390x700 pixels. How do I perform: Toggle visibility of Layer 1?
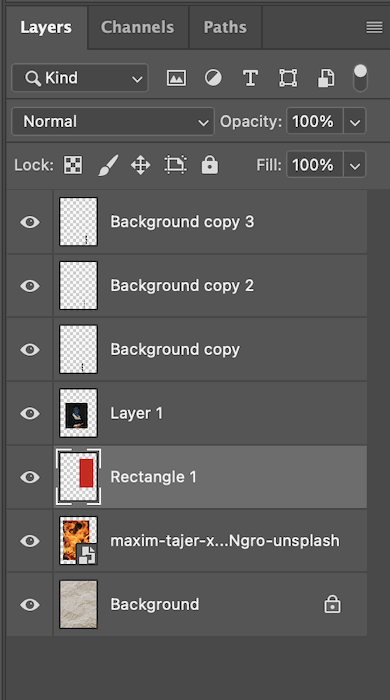pos(30,413)
